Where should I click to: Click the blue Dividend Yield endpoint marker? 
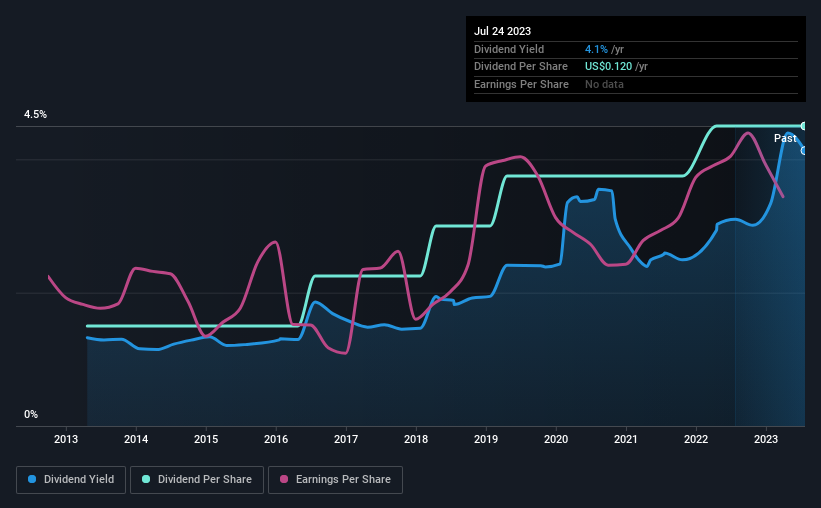pos(804,151)
